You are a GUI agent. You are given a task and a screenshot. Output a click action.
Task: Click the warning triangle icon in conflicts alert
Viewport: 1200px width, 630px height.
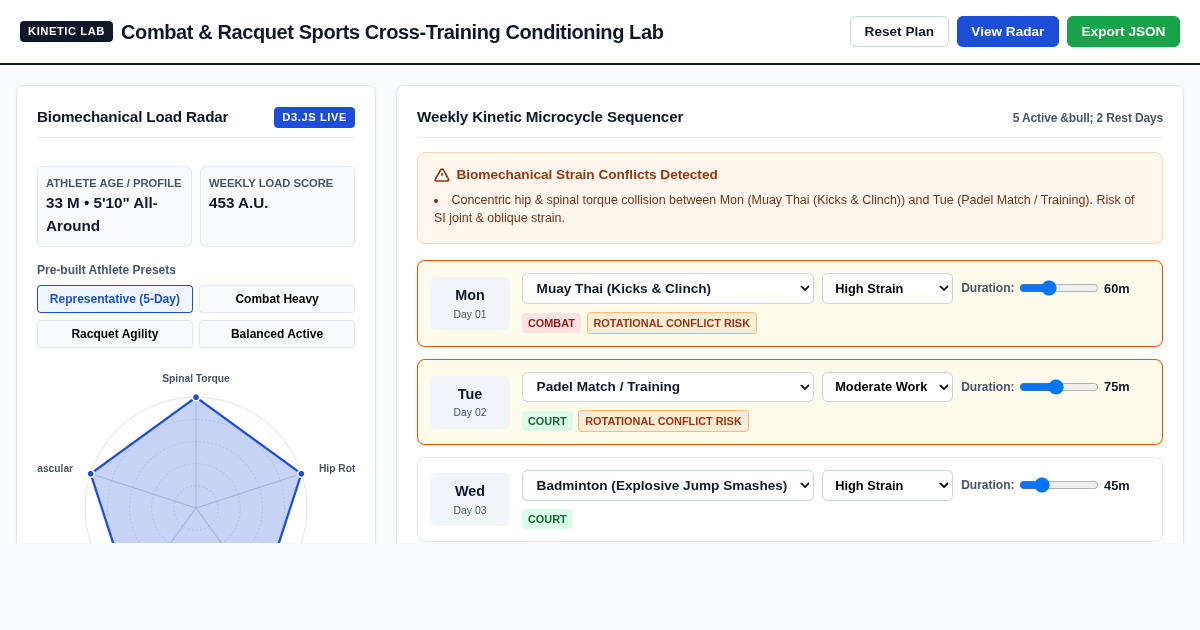tap(442, 175)
